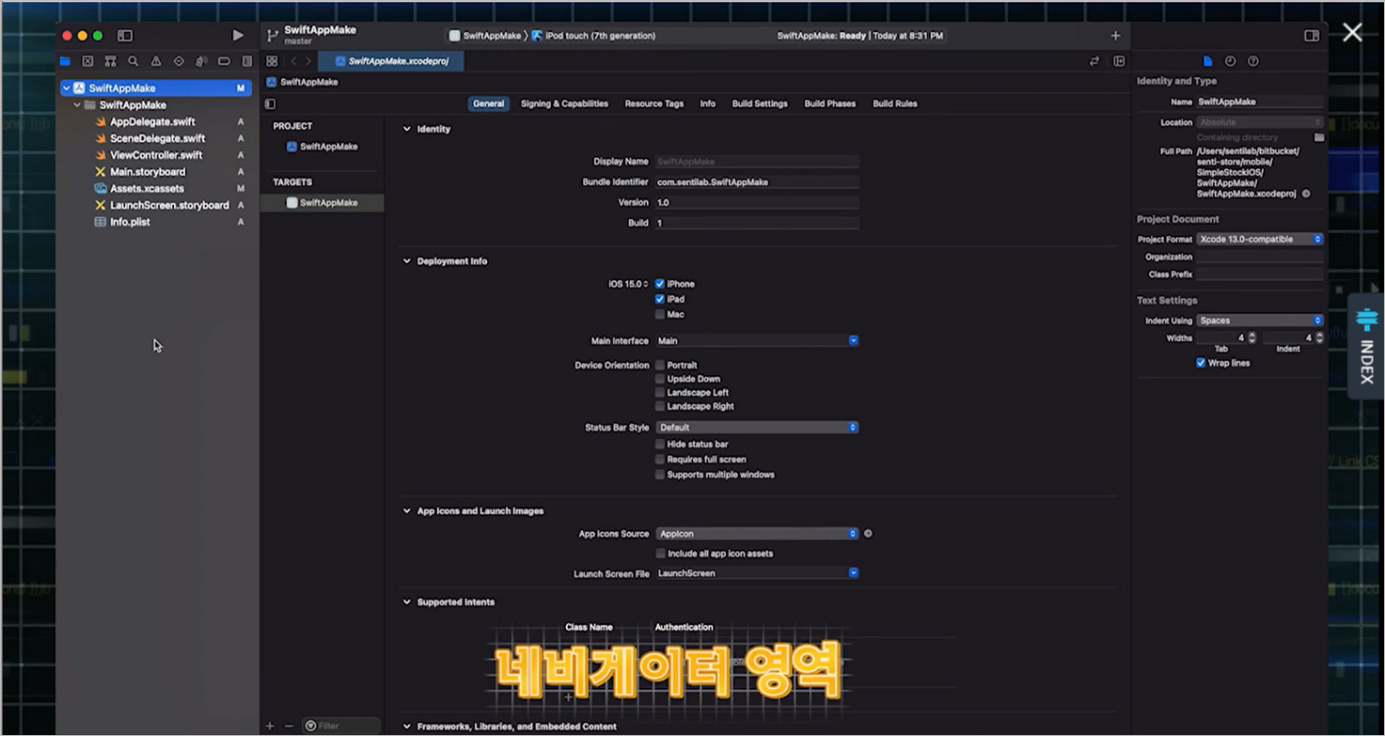Select the History inspector clock icon

(x=1230, y=61)
